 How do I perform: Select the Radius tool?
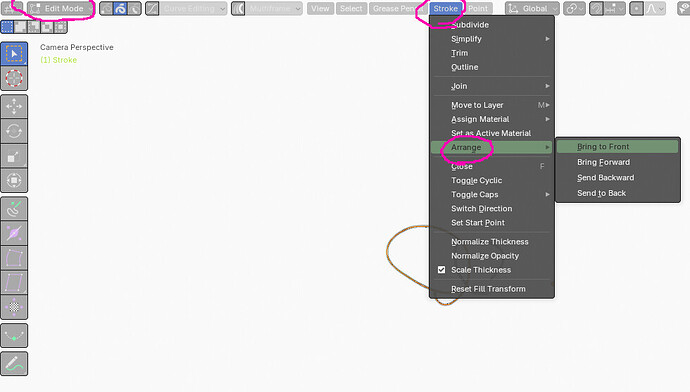[14, 233]
